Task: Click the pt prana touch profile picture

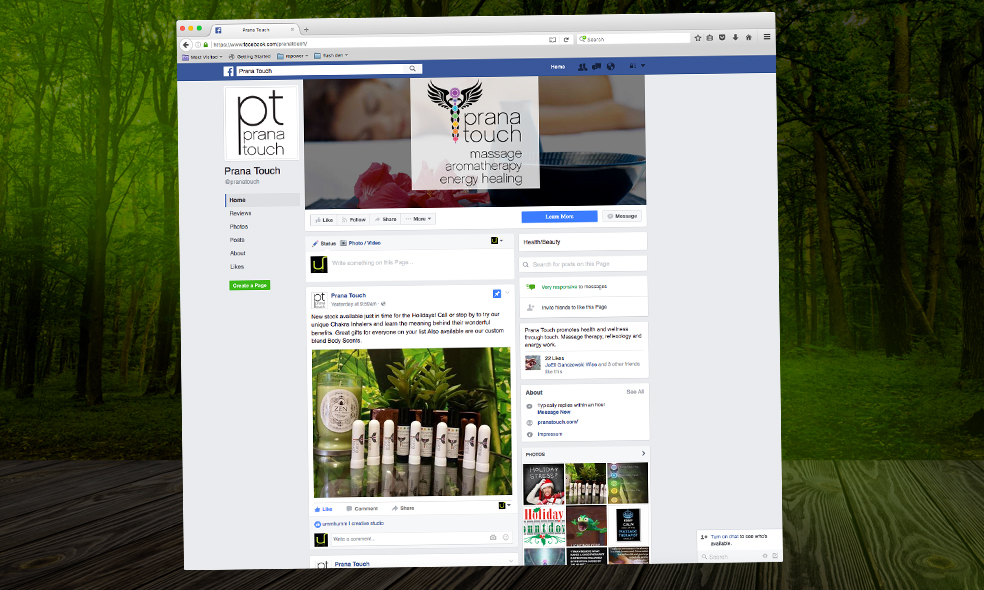Action: (262, 123)
